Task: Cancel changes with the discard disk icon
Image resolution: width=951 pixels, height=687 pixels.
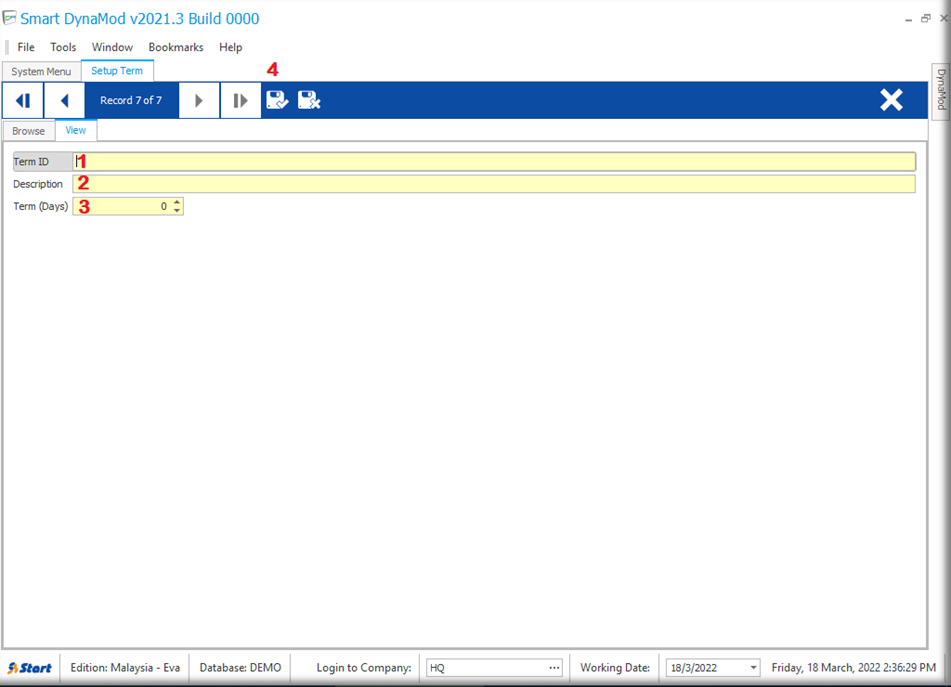Action: [309, 100]
